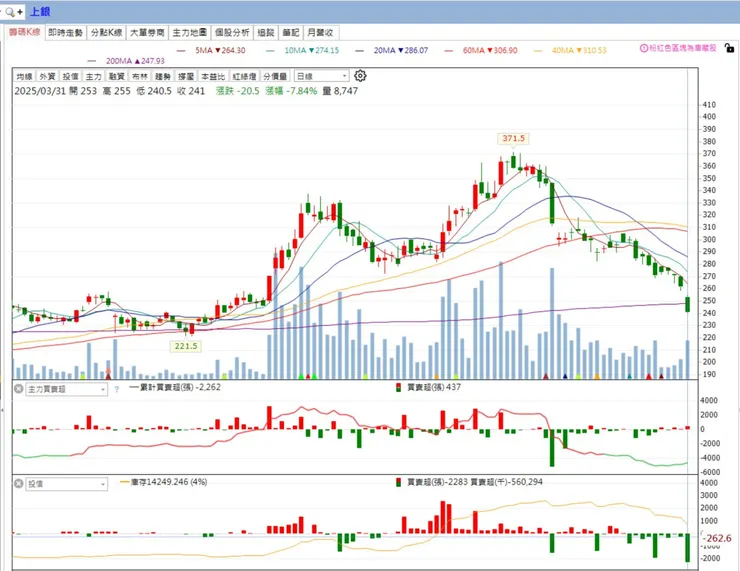
Task: Open the 筆記 notes tab
Action: pos(291,33)
